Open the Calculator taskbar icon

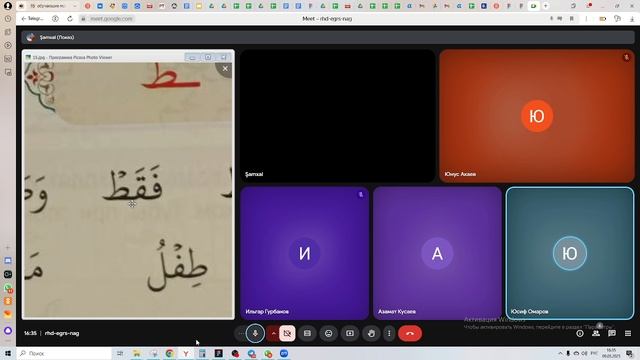tap(202, 353)
